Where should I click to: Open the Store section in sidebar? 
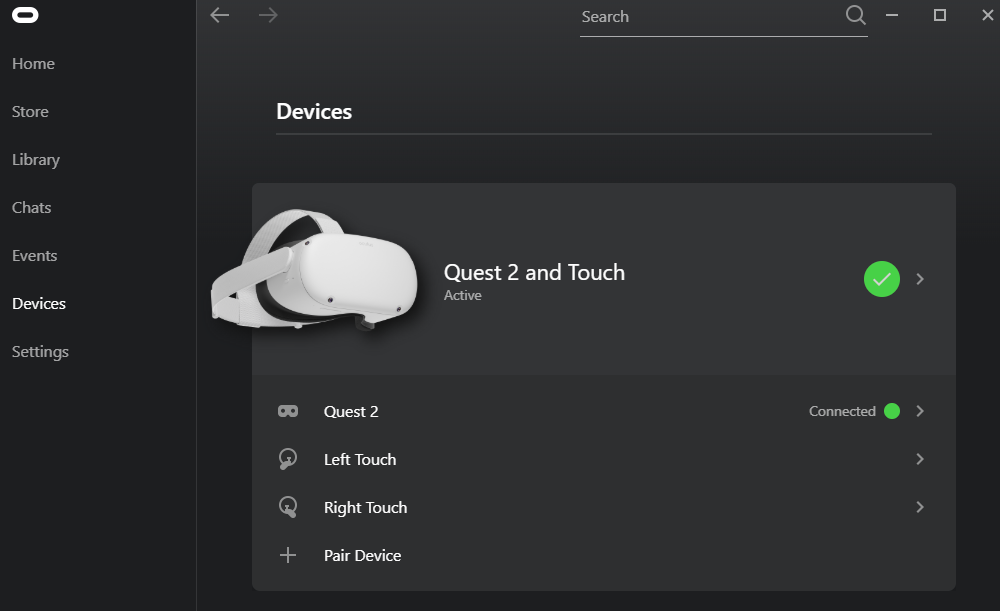30,112
